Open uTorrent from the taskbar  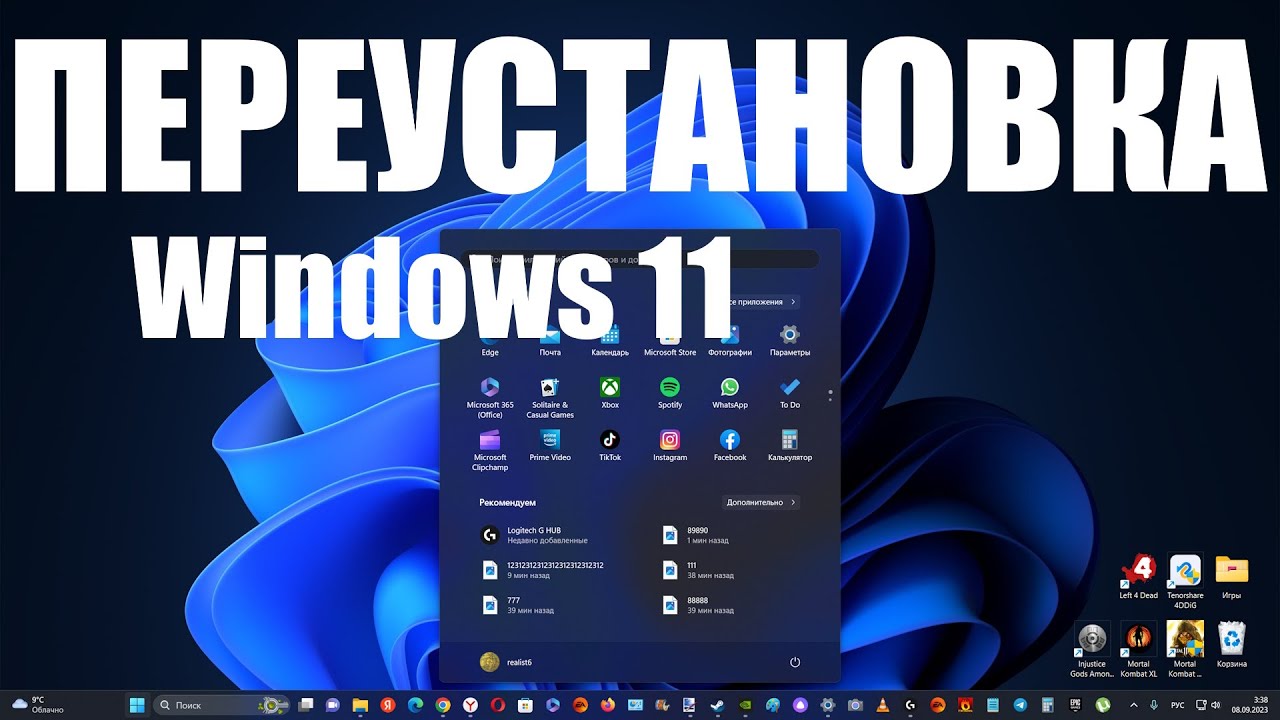tap(1102, 705)
